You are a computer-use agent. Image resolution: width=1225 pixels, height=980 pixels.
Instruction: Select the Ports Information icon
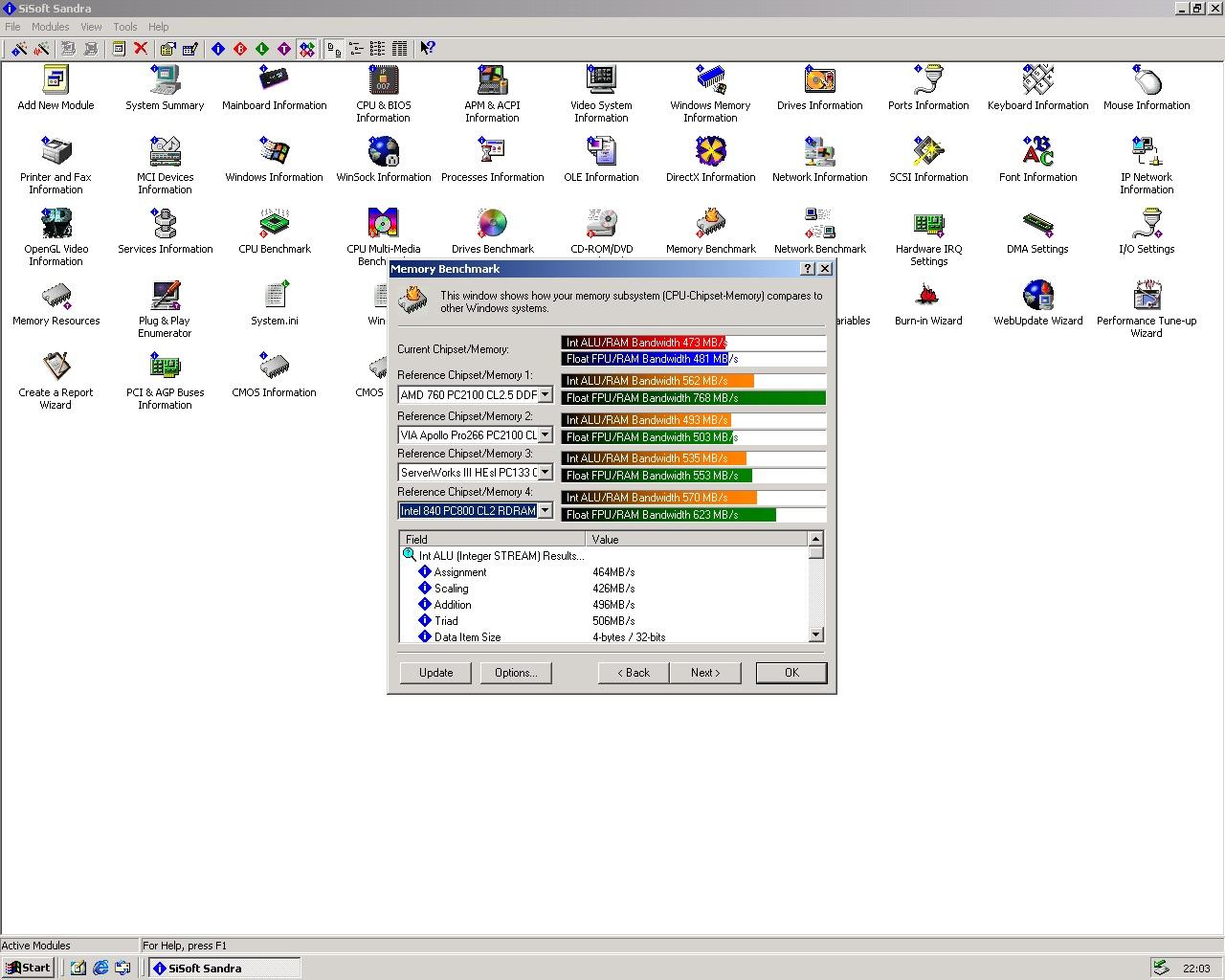928,88
